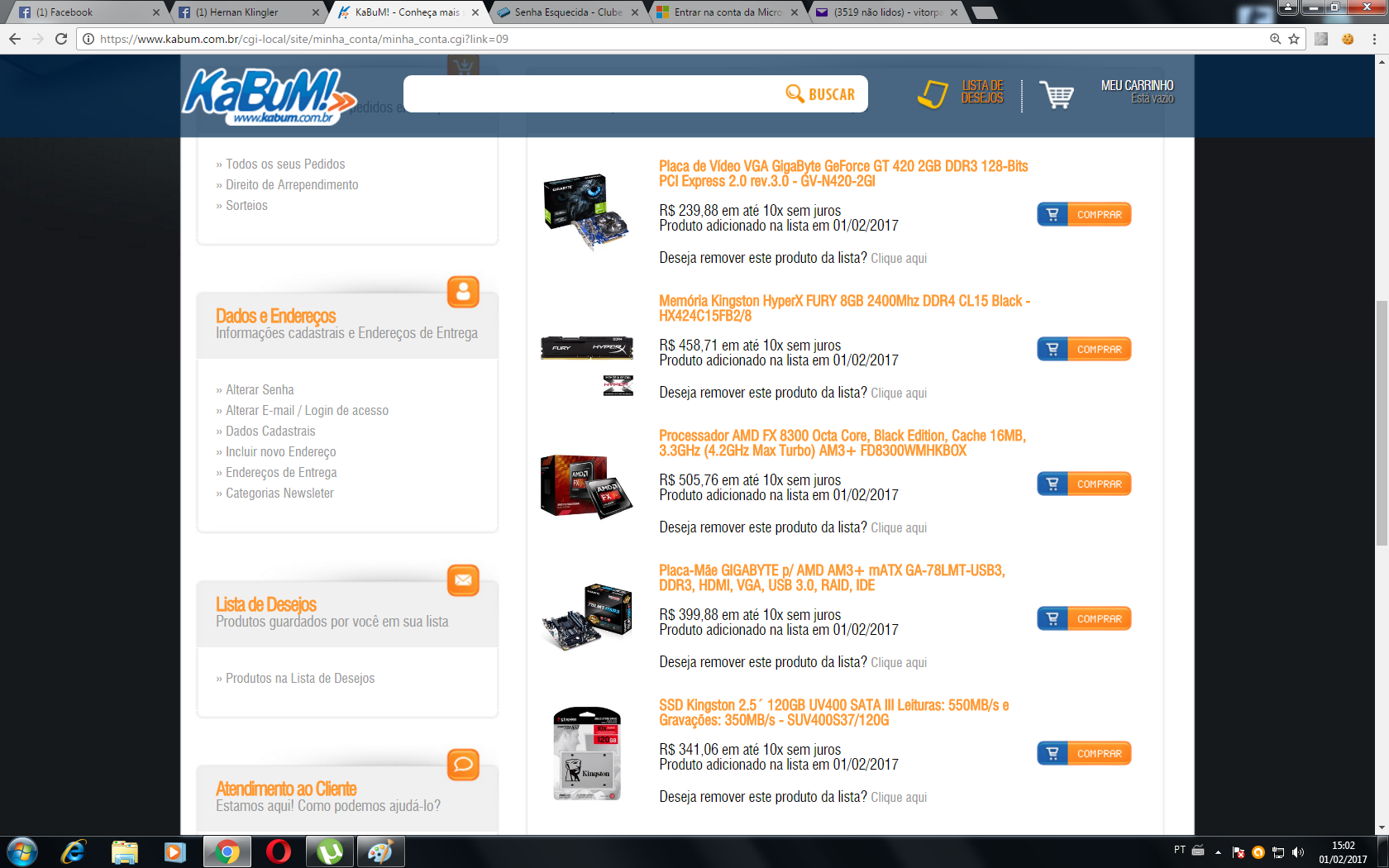Click the GIGABYTE motherboard image
The width and height of the screenshot is (1389, 868).
tap(587, 617)
